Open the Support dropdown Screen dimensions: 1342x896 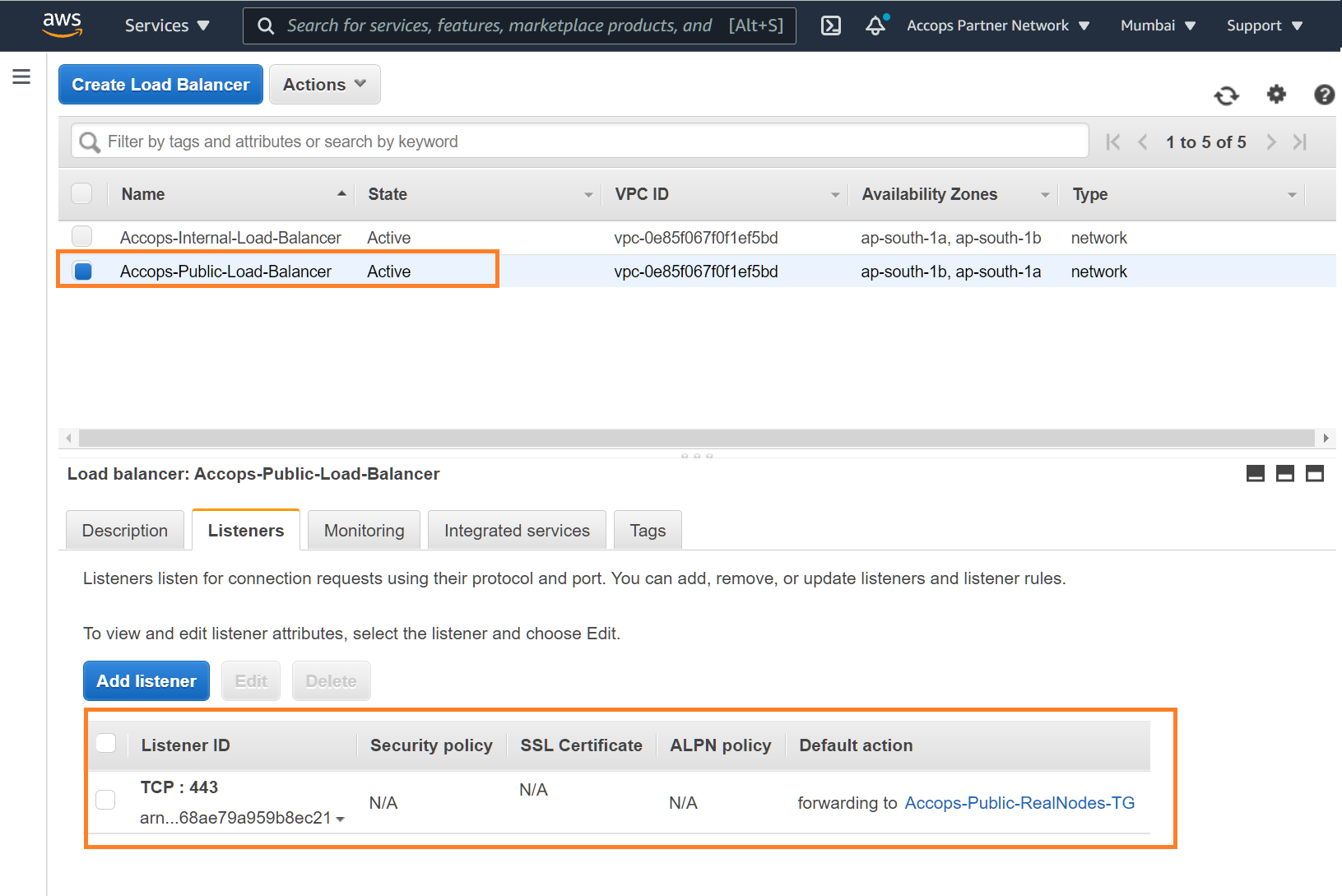1264,26
